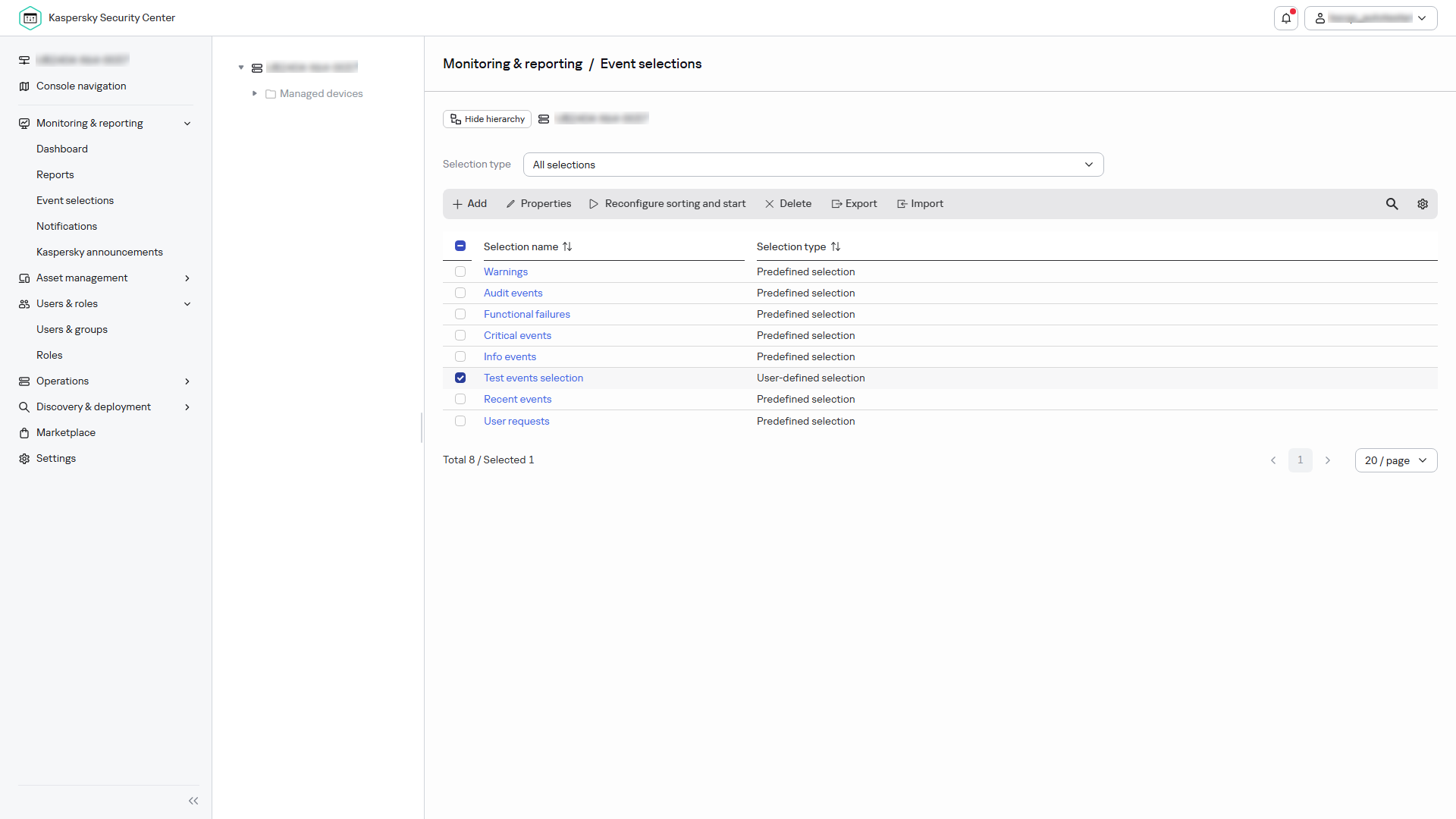Export the event selection
1456x819 pixels.
click(854, 204)
